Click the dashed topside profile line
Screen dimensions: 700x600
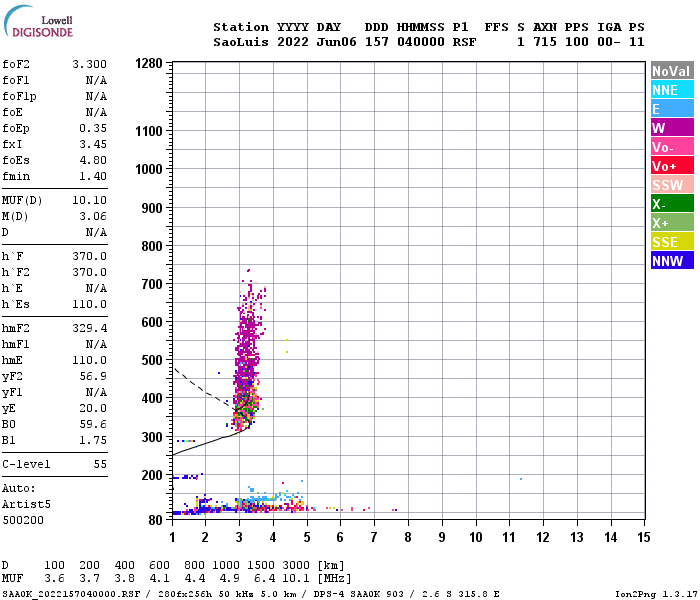(x=203, y=389)
